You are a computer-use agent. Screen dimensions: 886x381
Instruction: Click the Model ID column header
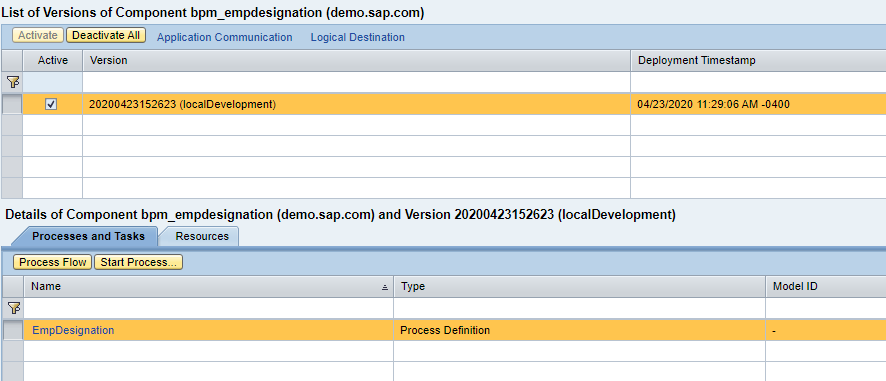click(826, 287)
